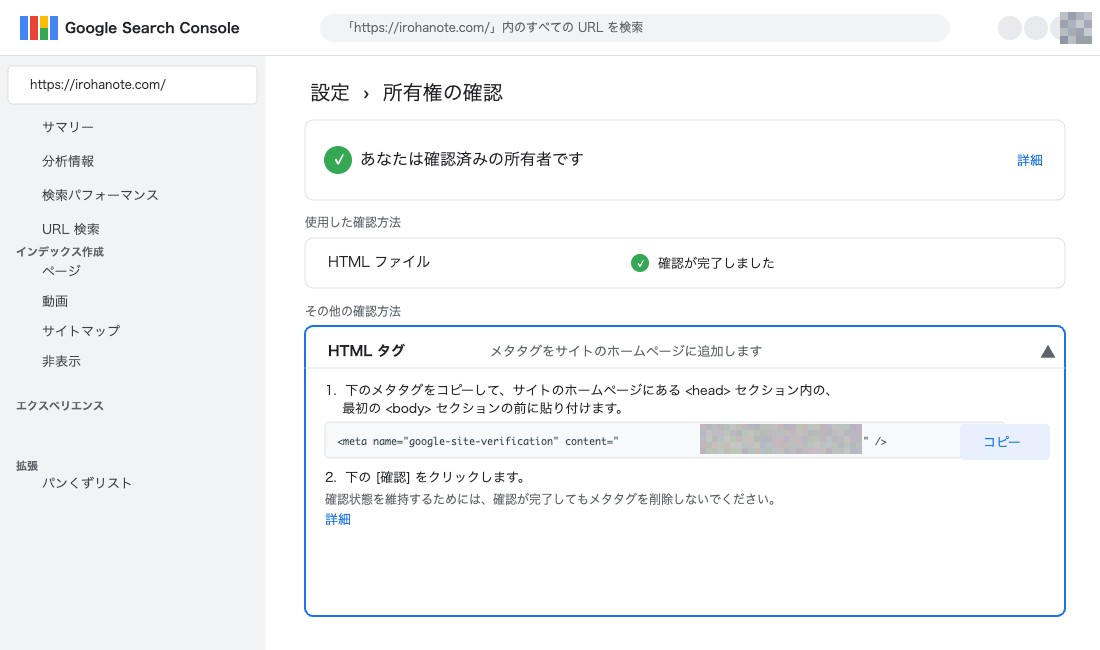Open the property selector showing irohanote.com

pos(132,85)
